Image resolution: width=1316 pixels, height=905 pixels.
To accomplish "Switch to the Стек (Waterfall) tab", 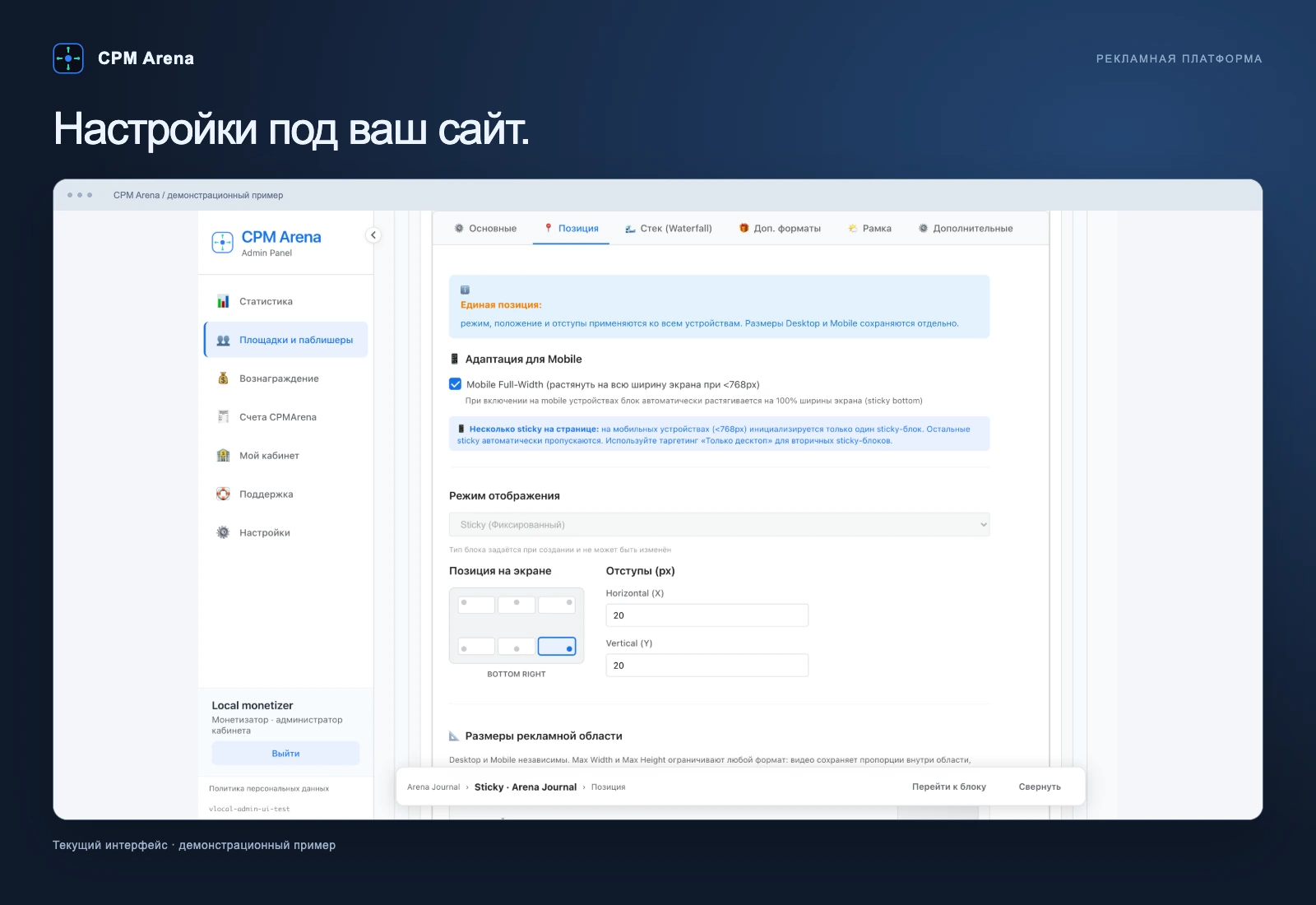I will tap(668, 229).
